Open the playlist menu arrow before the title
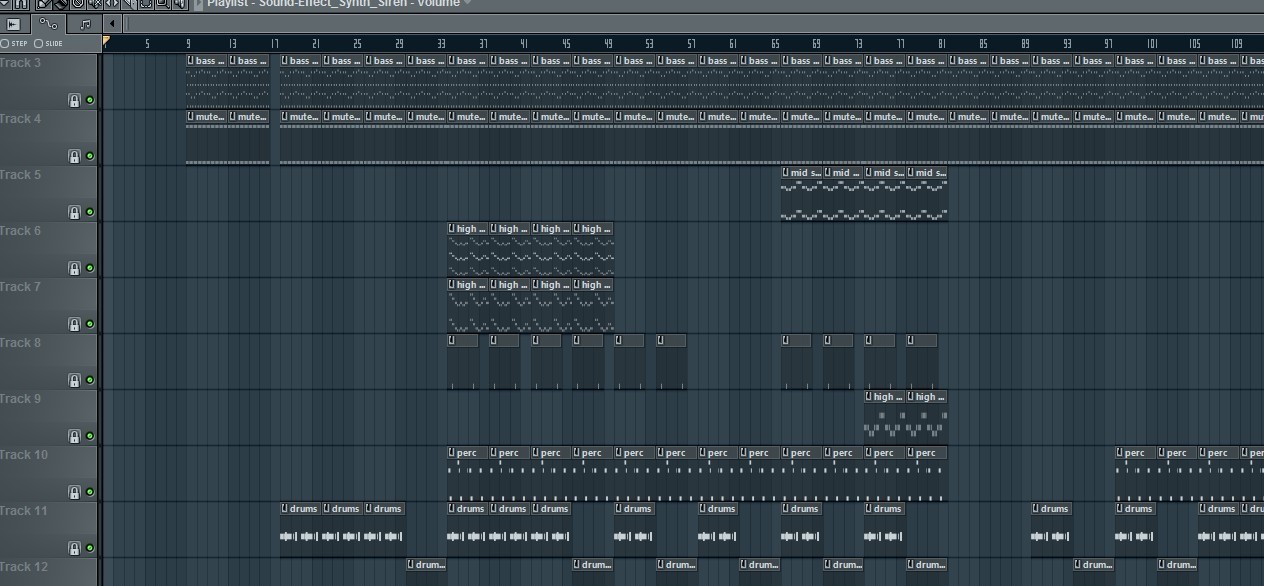1264x586 pixels. pyautogui.click(x=198, y=4)
